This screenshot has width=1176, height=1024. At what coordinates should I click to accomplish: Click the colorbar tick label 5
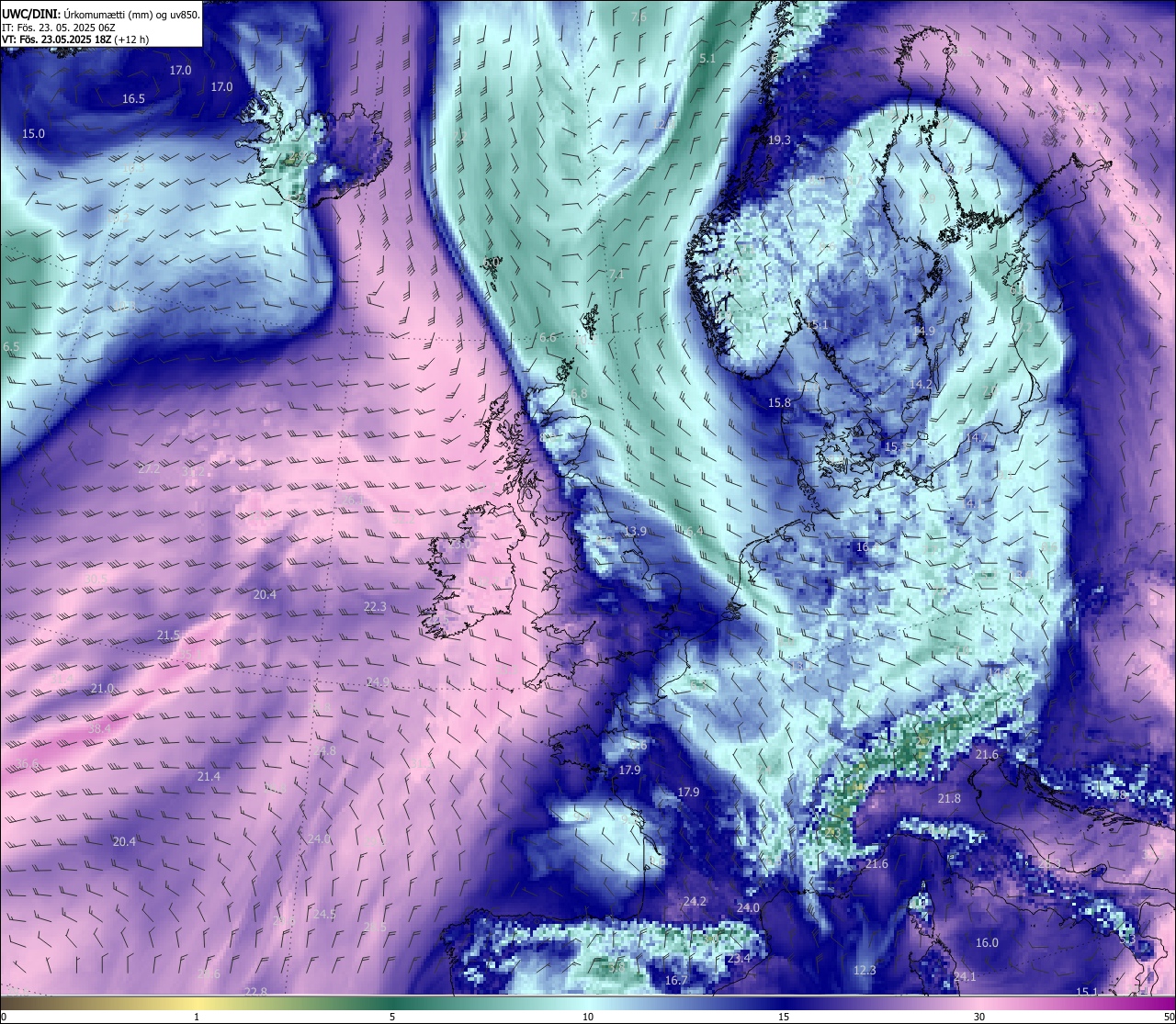pos(392,1017)
